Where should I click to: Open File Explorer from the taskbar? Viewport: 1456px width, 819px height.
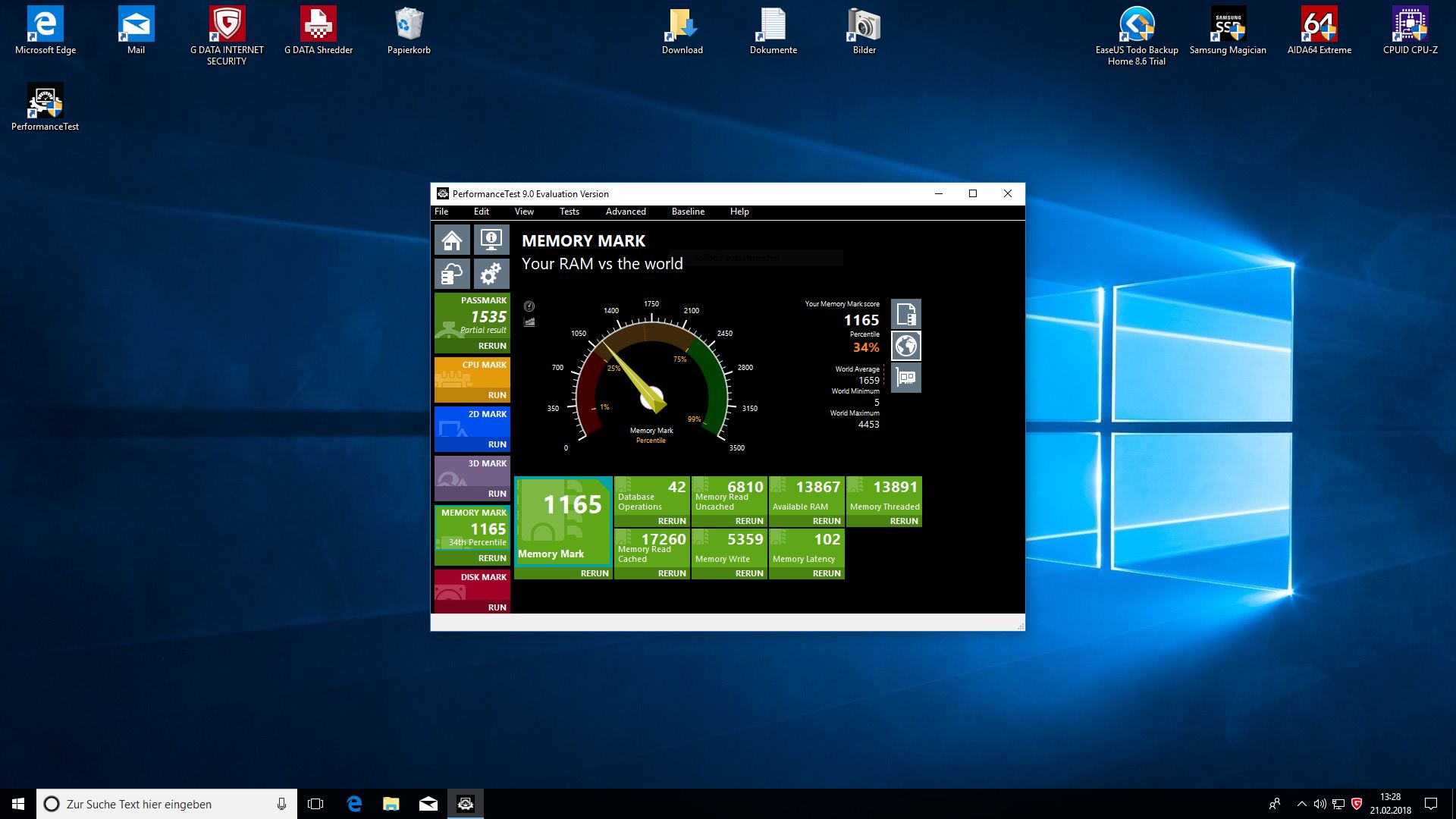tap(391, 804)
